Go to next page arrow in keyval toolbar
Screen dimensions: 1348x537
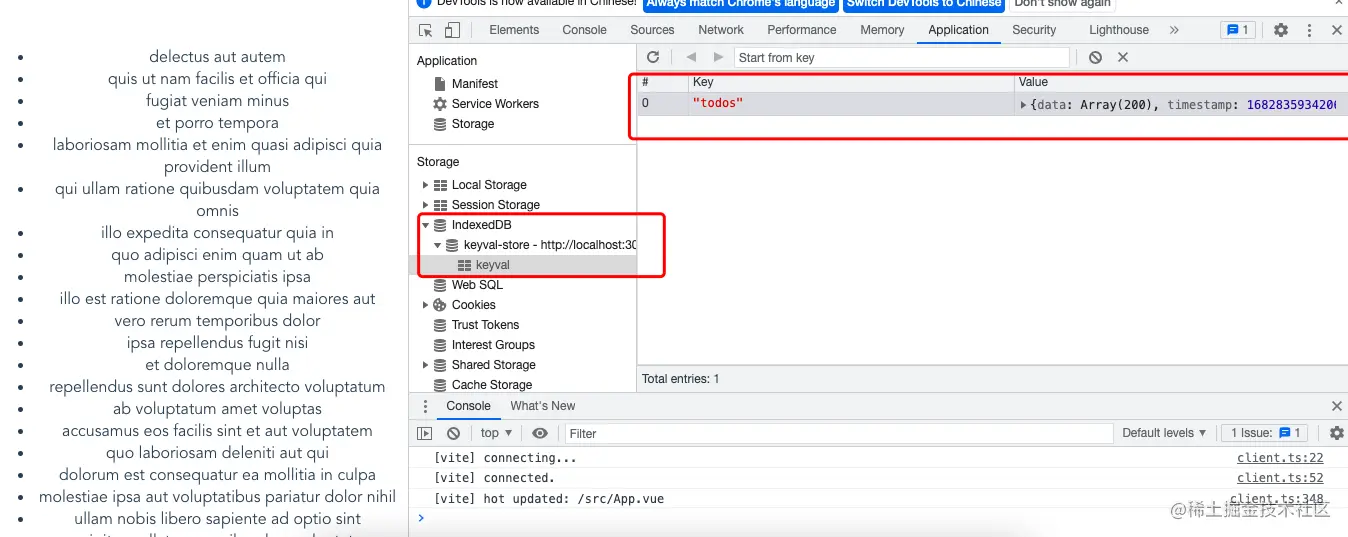[718, 57]
